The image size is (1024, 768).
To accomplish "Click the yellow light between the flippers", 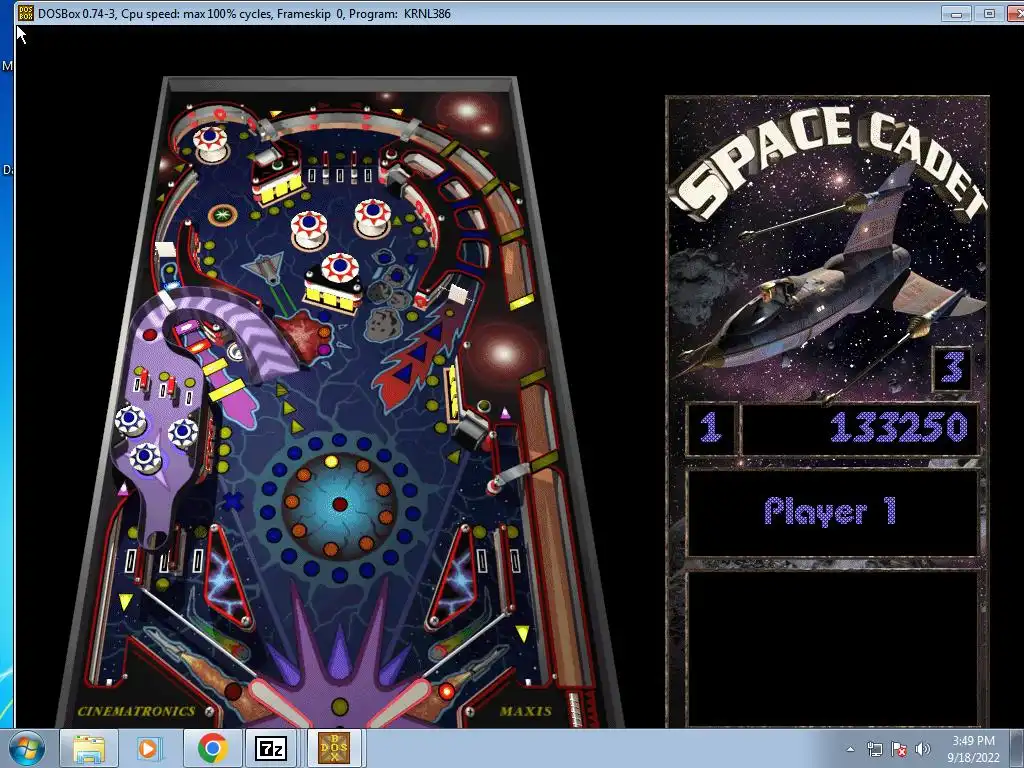I will (x=340, y=707).
